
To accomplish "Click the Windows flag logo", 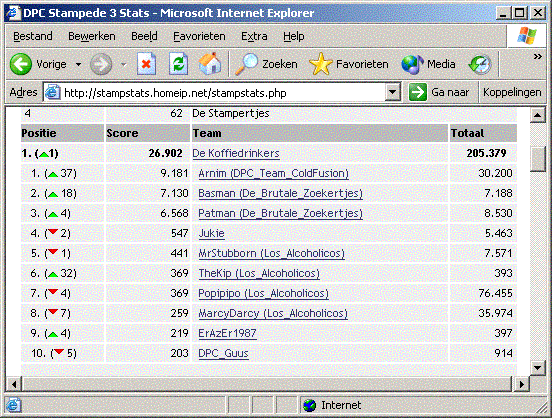I will coord(527,36).
